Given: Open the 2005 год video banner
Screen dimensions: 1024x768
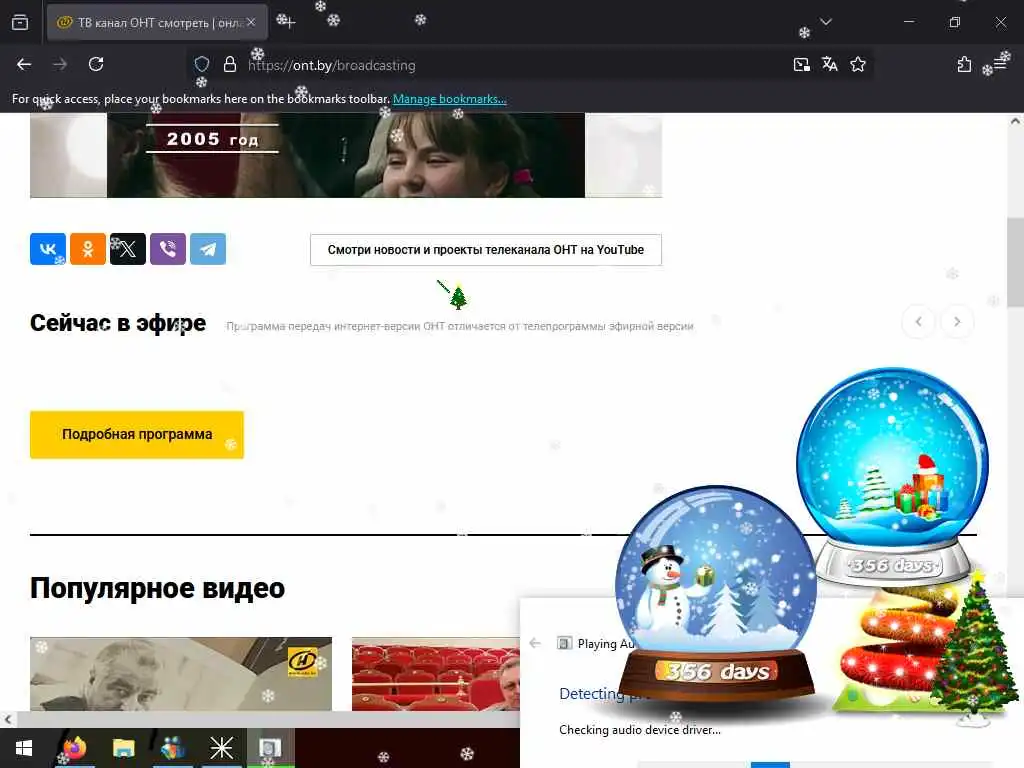Looking at the screenshot, I should [x=346, y=155].
